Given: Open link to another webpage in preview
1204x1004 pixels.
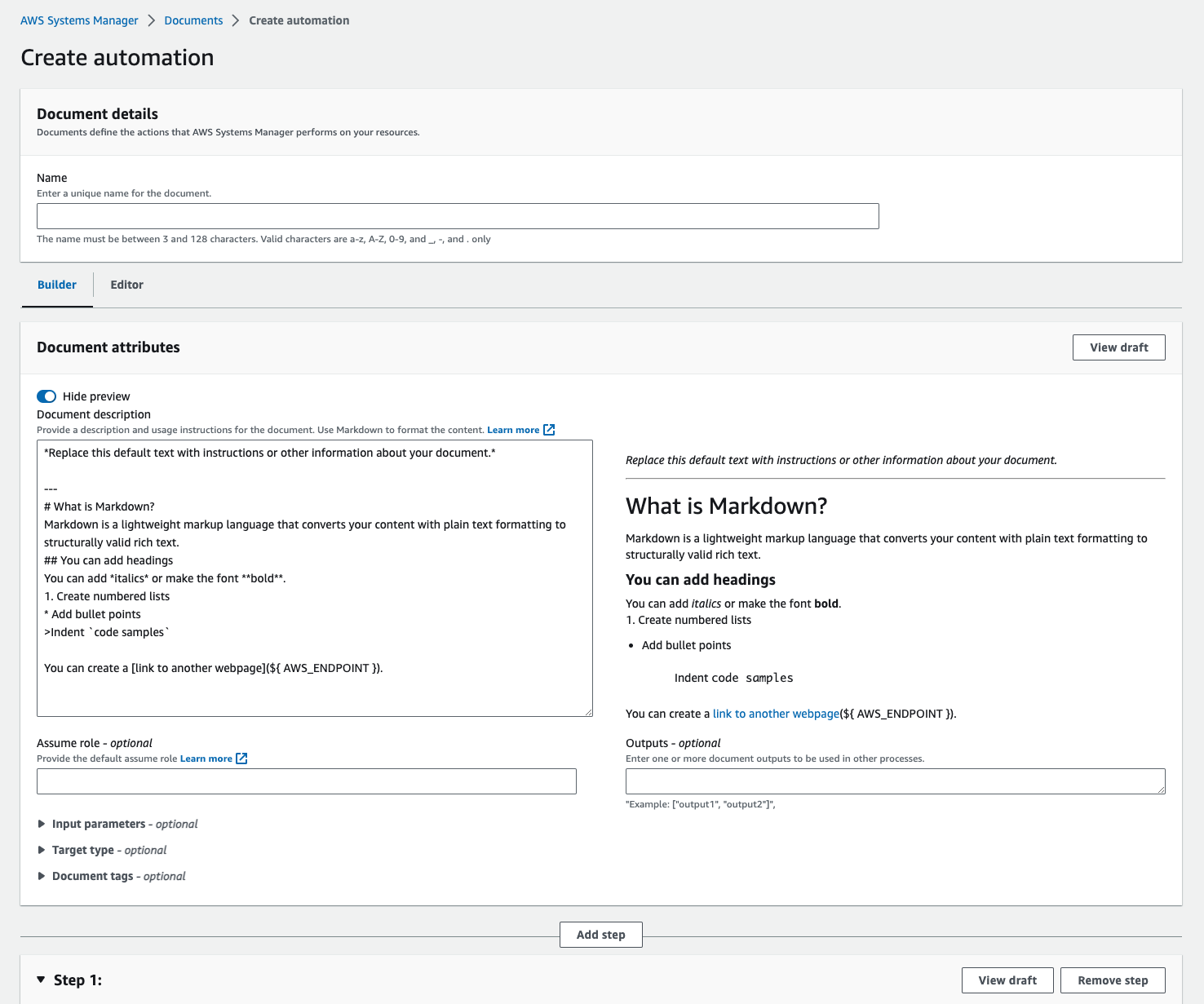Looking at the screenshot, I should (776, 714).
